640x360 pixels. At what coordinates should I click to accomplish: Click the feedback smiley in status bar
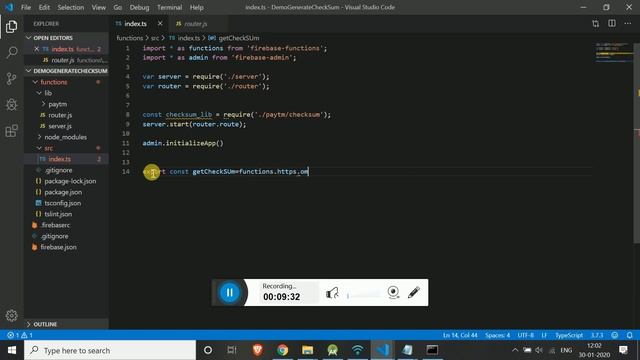coord(615,335)
